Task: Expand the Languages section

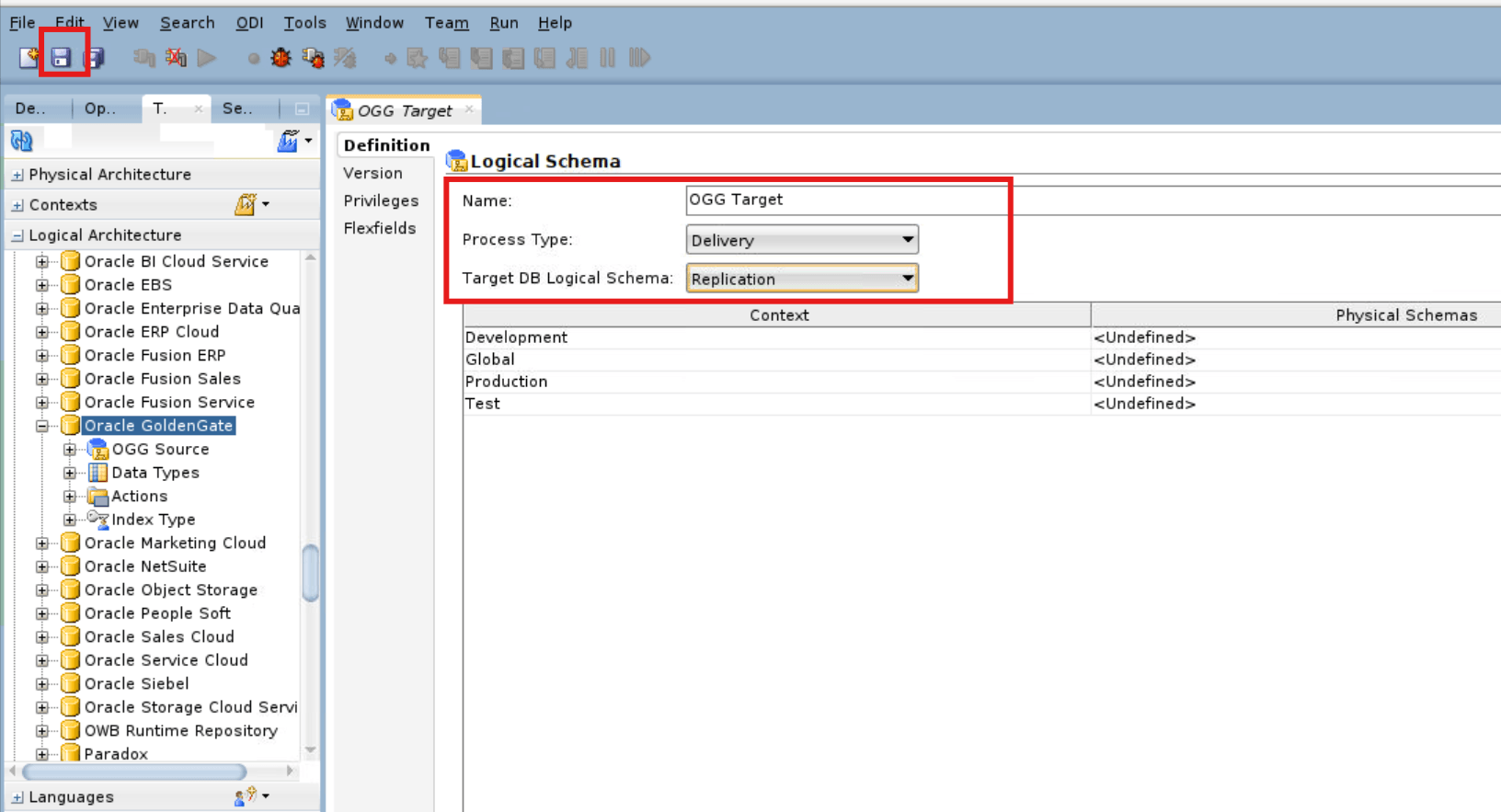Action: (17, 797)
